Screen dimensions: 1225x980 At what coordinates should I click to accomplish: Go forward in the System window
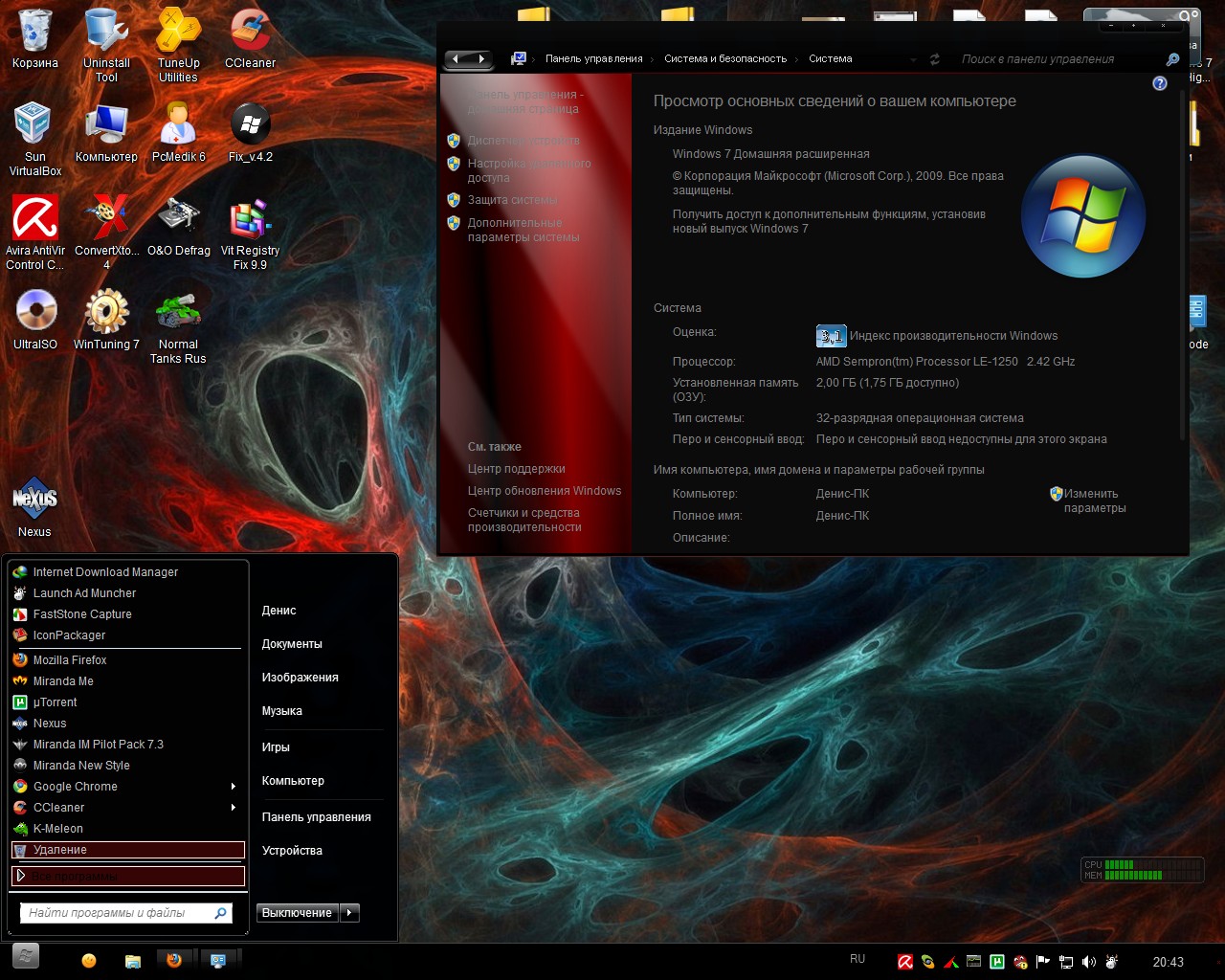tap(481, 59)
